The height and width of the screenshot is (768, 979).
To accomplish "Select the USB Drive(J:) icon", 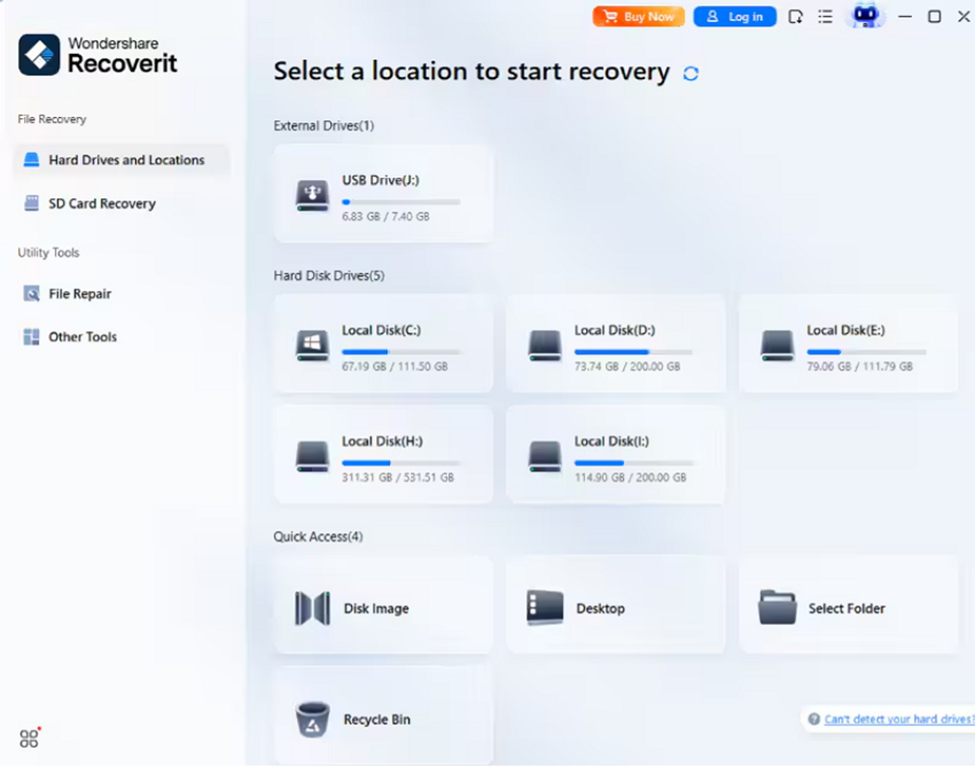I will (313, 196).
